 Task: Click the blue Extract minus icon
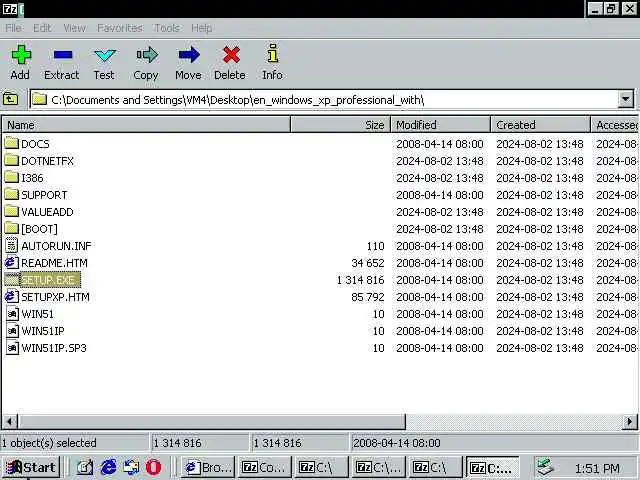pyautogui.click(x=63, y=55)
